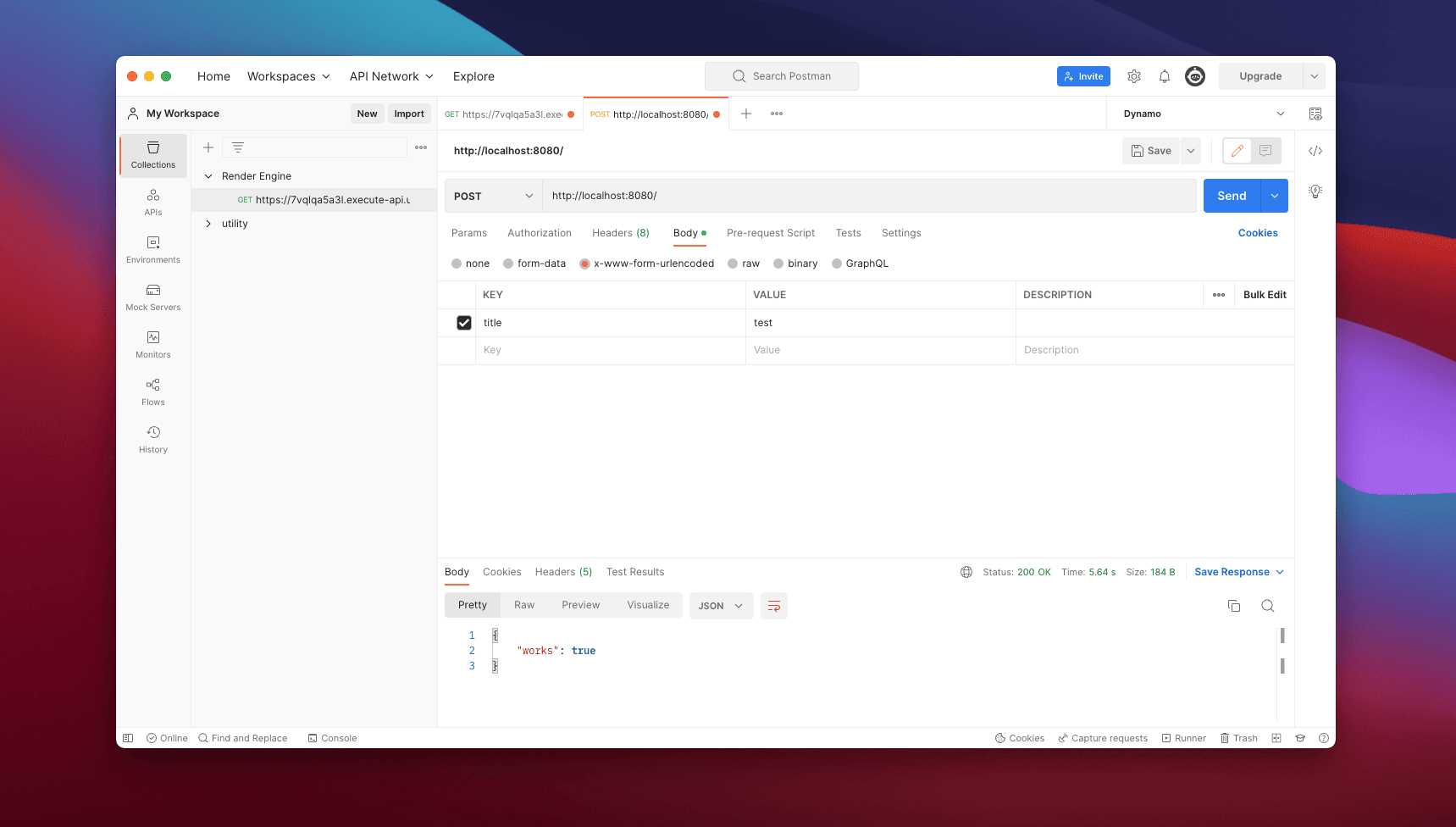Click the Send button
1456x827 pixels.
pyautogui.click(x=1232, y=196)
